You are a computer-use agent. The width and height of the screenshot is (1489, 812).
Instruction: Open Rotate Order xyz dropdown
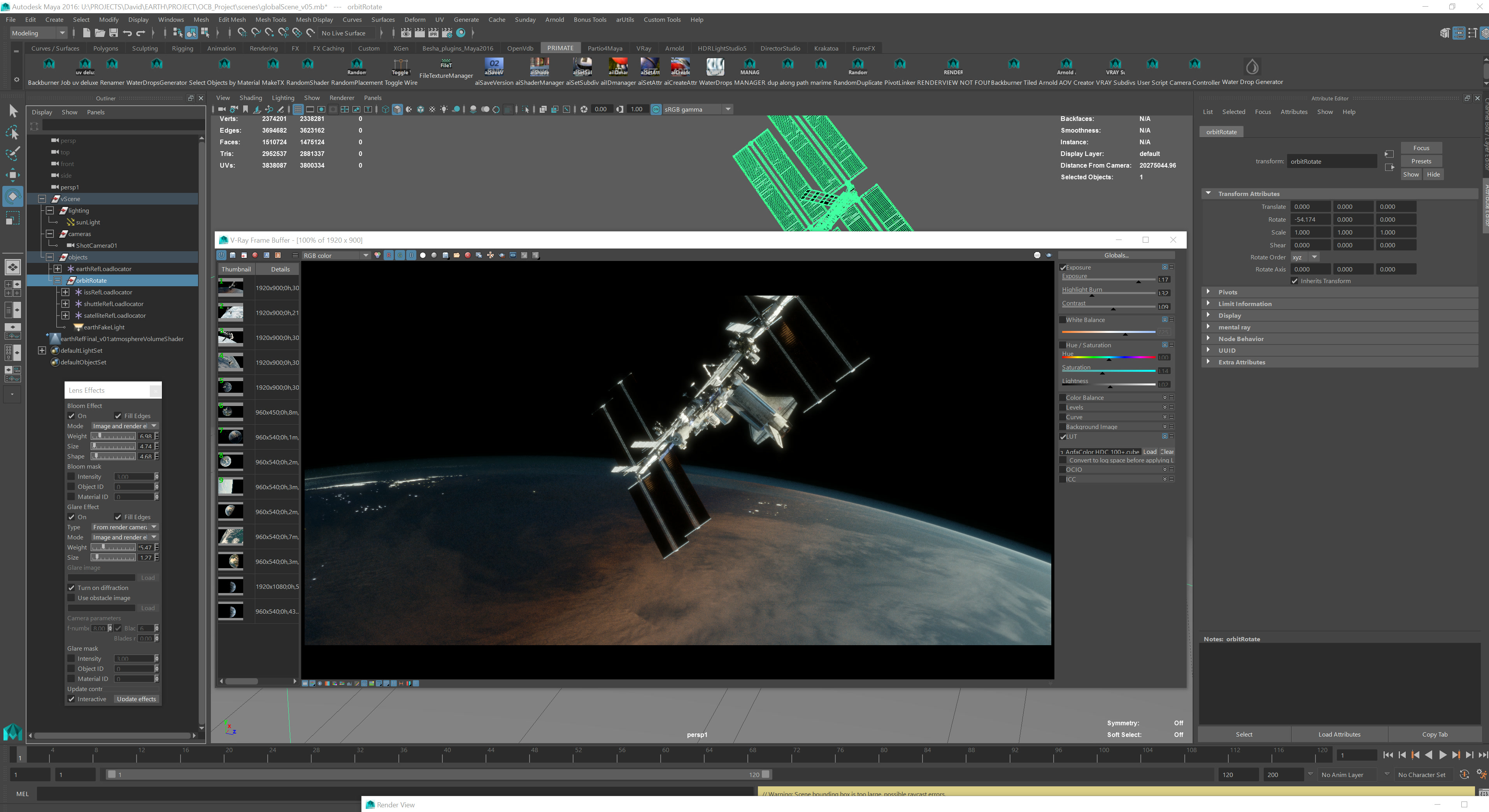click(x=1305, y=257)
